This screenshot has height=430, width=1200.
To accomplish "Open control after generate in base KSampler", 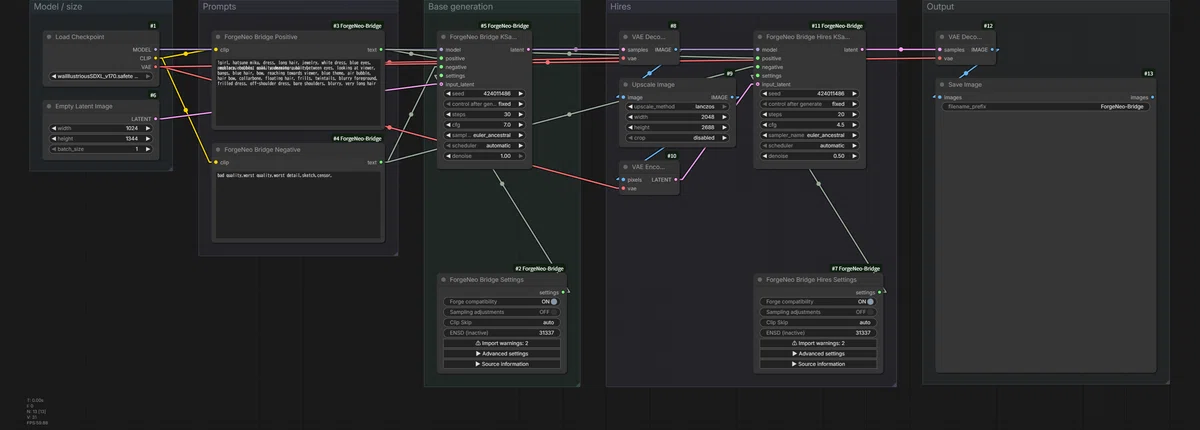I will coord(484,104).
